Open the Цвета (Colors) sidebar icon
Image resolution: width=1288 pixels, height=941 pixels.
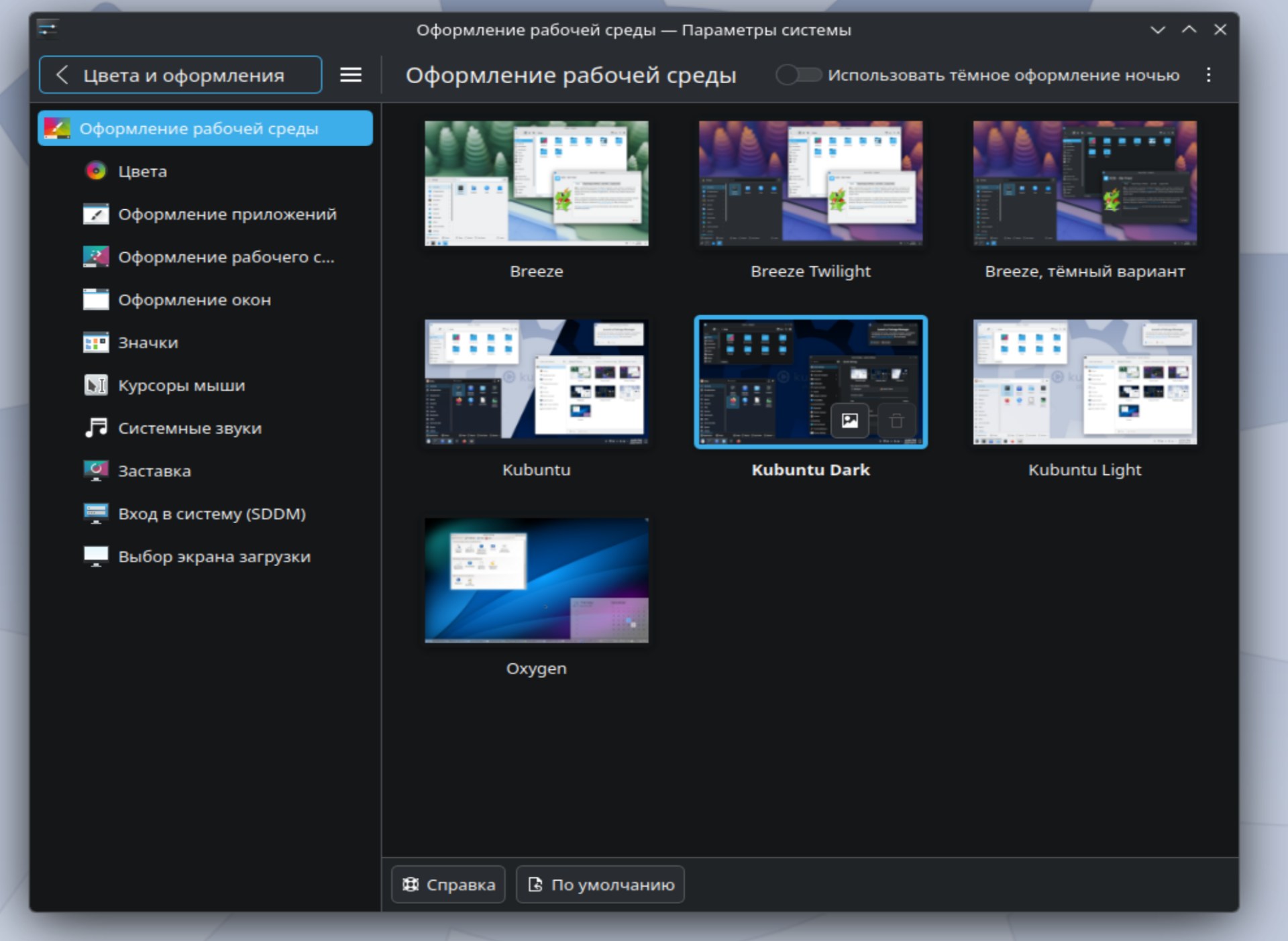95,171
